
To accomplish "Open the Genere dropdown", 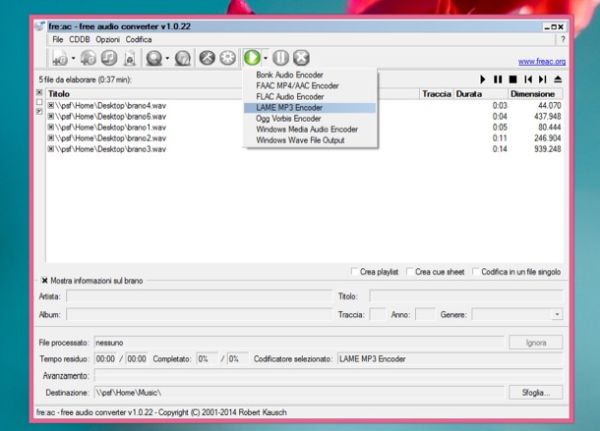I will (x=556, y=314).
